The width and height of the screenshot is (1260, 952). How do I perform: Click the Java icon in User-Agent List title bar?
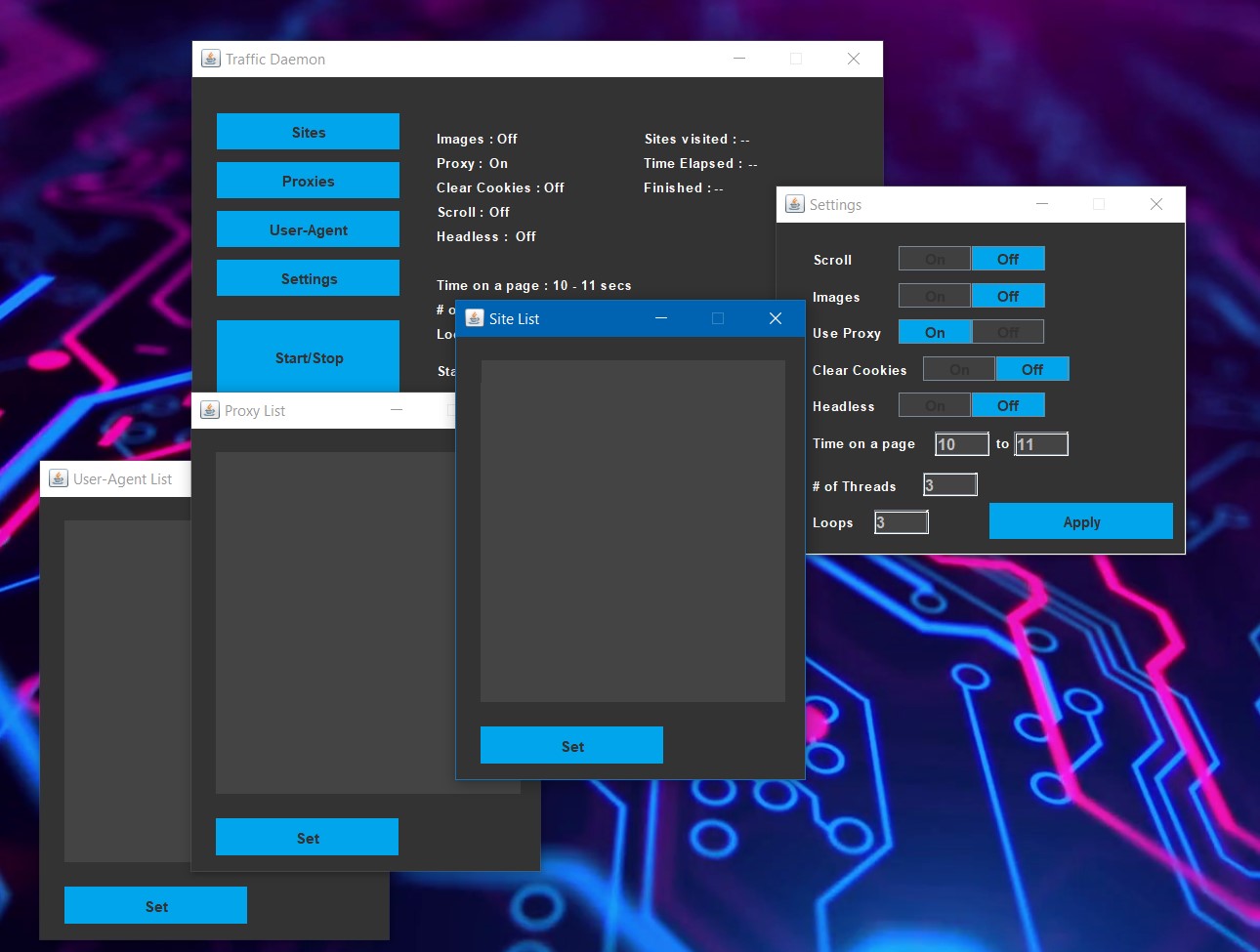pos(59,478)
